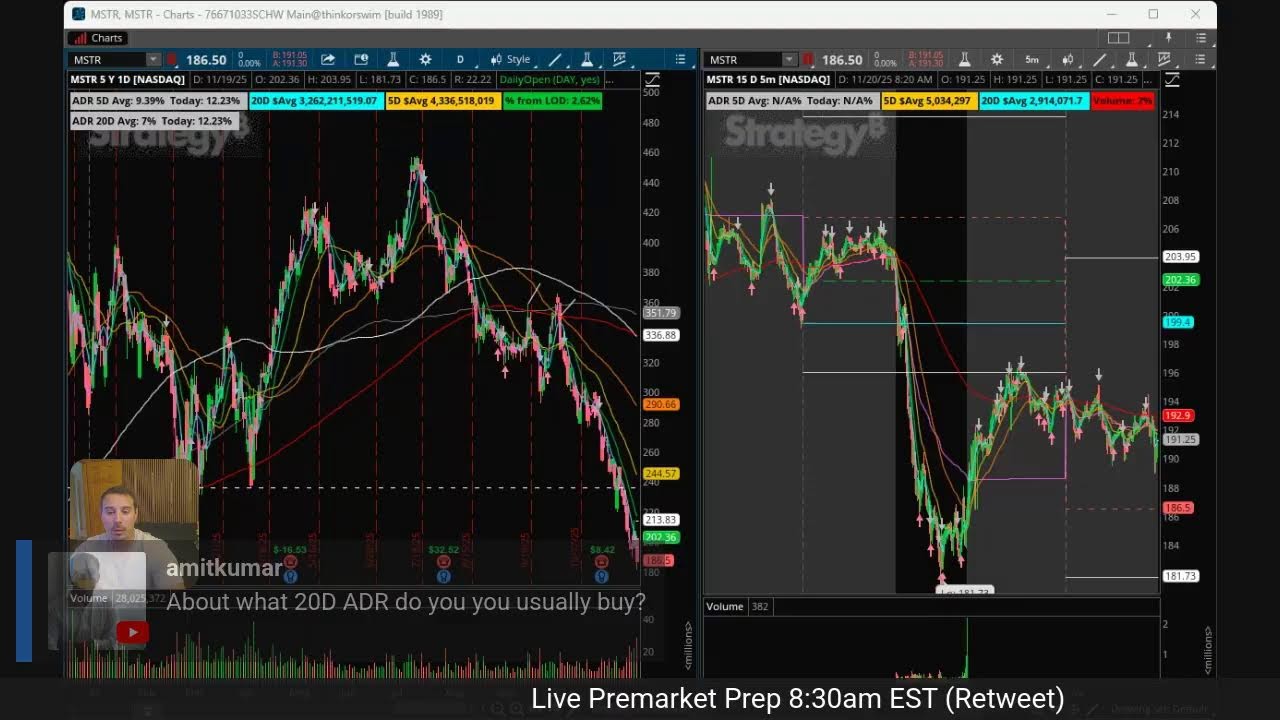Image resolution: width=1280 pixels, height=720 pixels.
Task: Open right chart settings gear
Action: (997, 60)
